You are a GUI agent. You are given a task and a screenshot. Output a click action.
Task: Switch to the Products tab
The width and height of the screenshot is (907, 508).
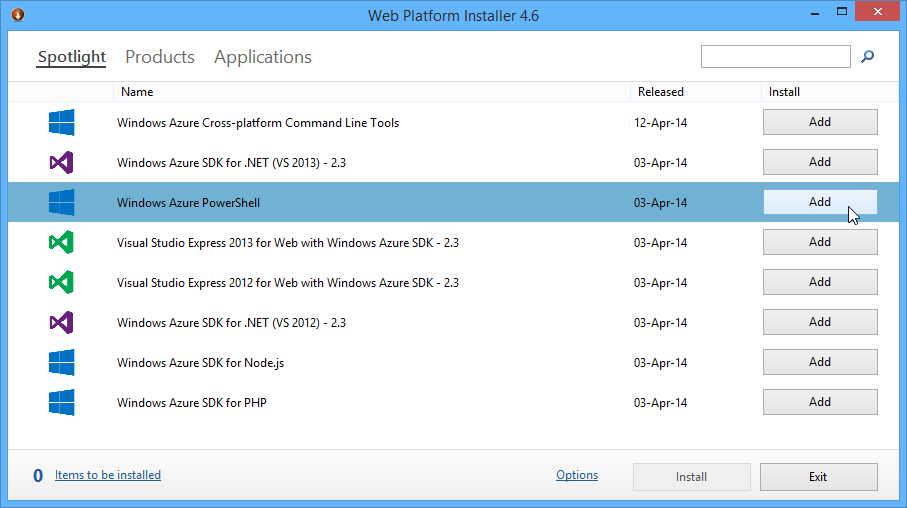pos(160,57)
